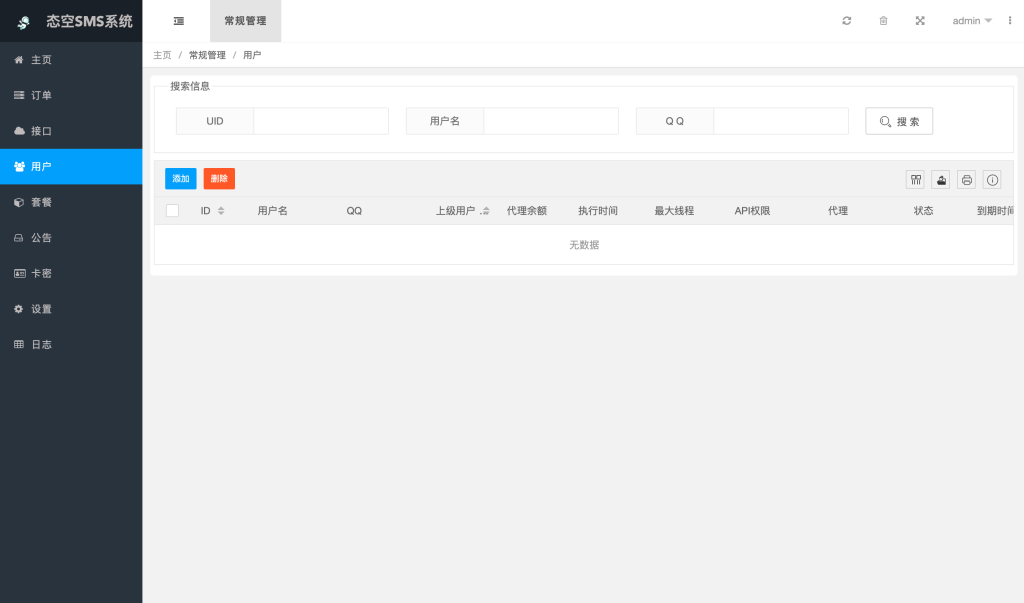This screenshot has height=603, width=1024.
Task: Print the table using the printer icon
Action: coord(967,179)
